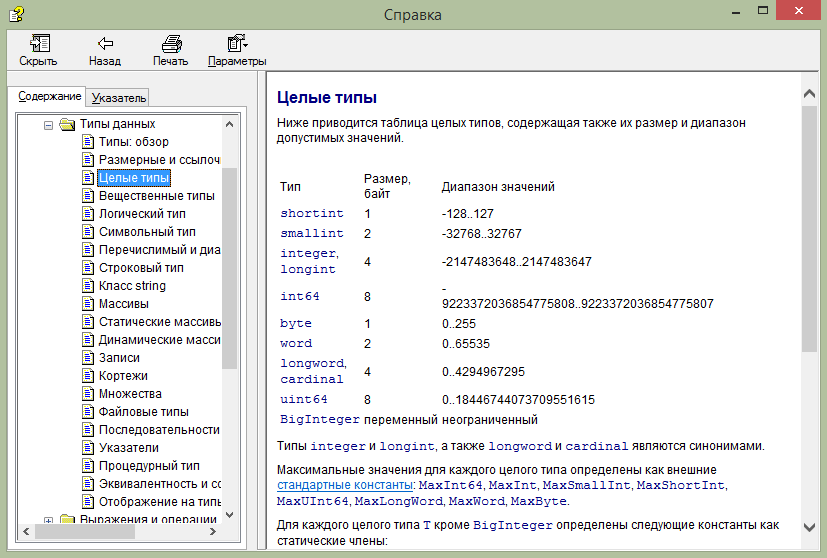Open the Типы: обзор topic

tap(133, 142)
